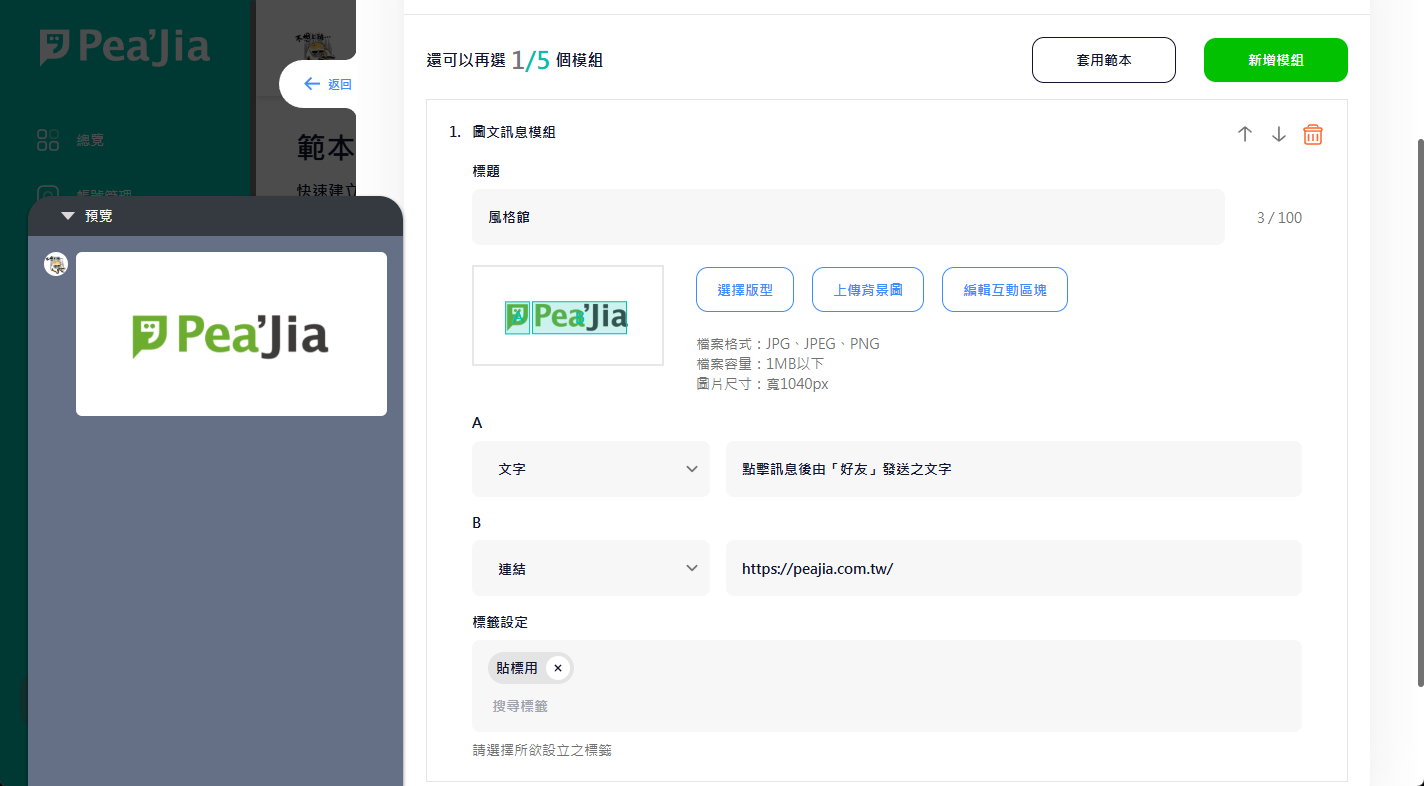Click the 套用範本 button
The width and height of the screenshot is (1424, 786).
tap(1104, 60)
